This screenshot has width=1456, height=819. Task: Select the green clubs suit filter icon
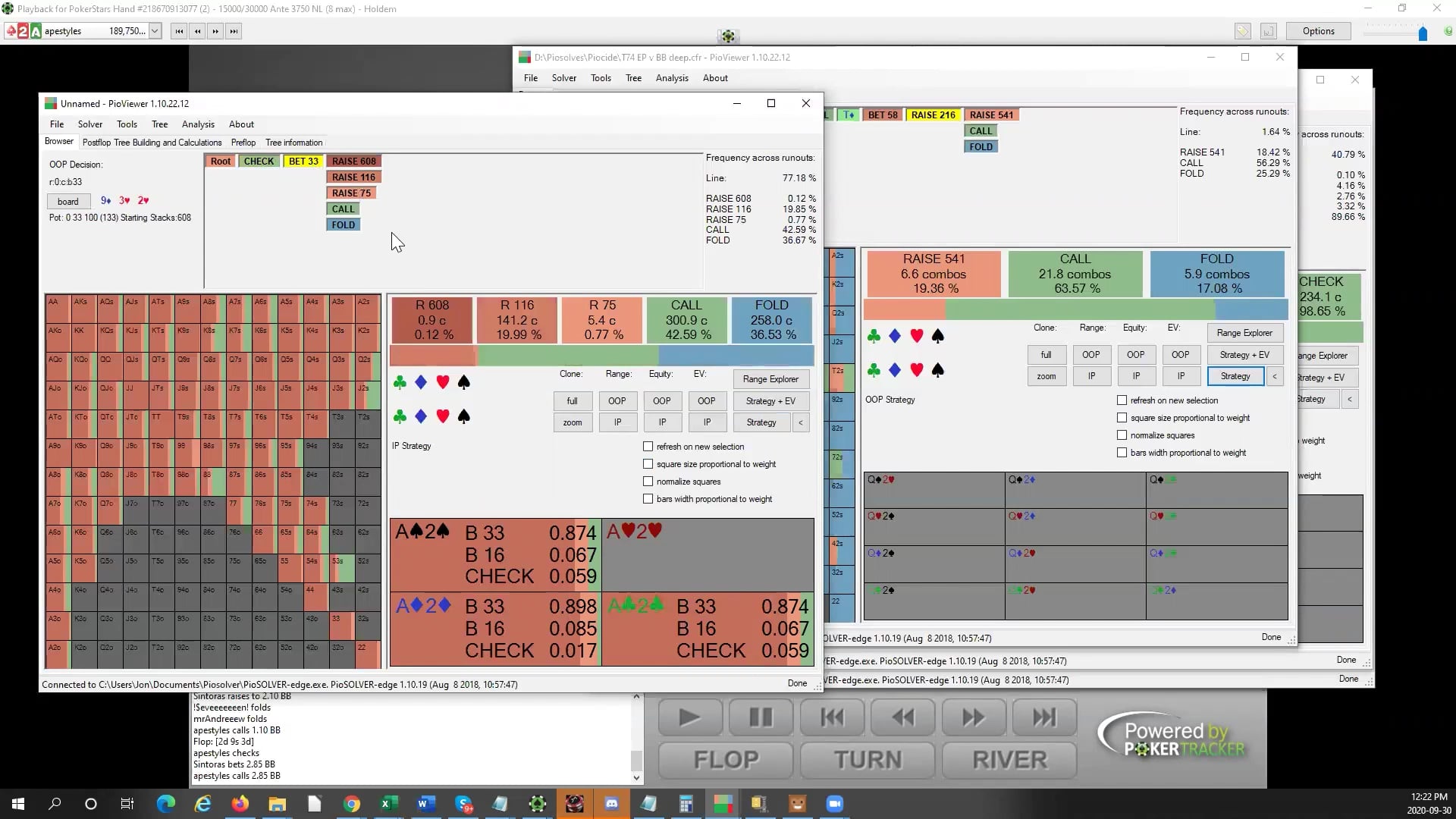pyautogui.click(x=400, y=382)
